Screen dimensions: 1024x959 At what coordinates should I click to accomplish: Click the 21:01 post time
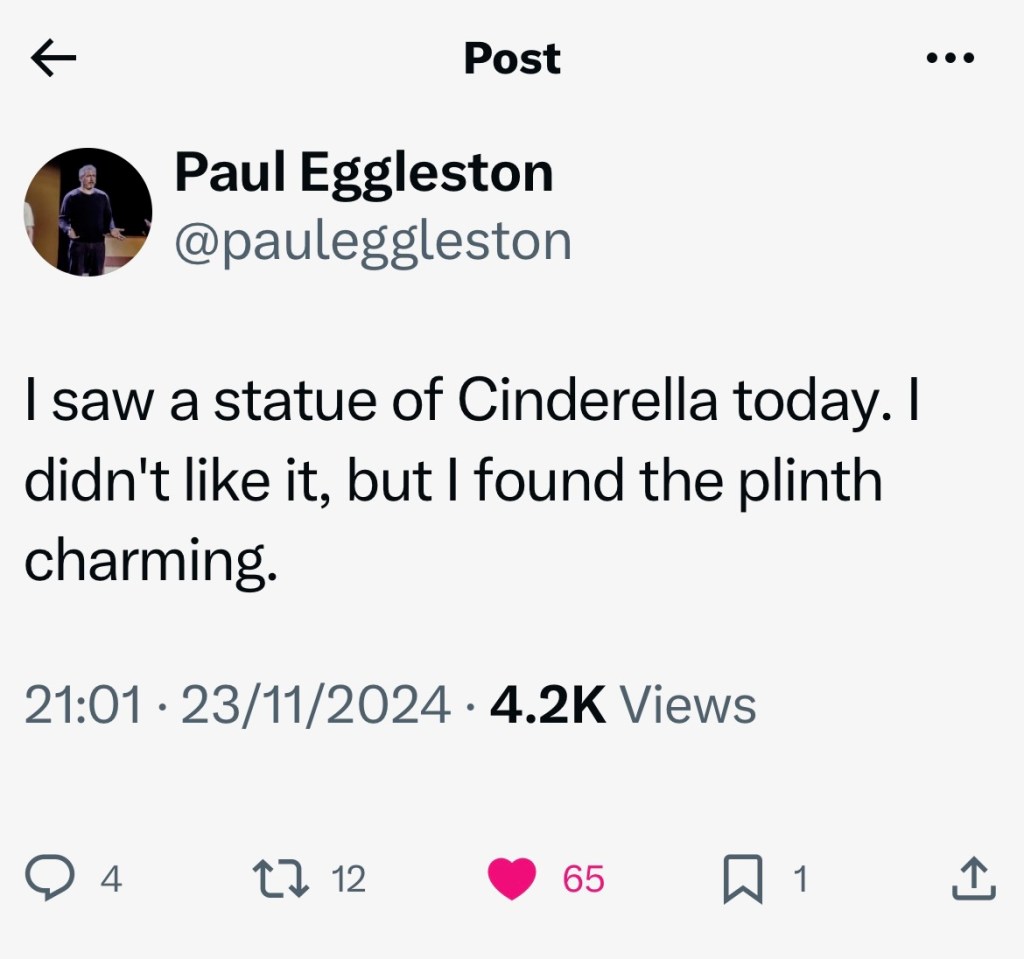82,705
